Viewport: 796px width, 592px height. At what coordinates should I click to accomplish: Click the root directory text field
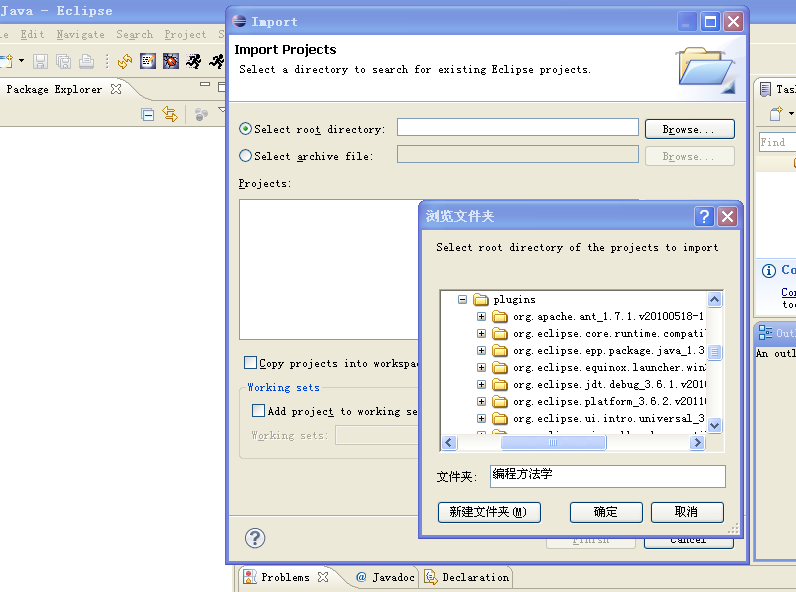point(517,127)
